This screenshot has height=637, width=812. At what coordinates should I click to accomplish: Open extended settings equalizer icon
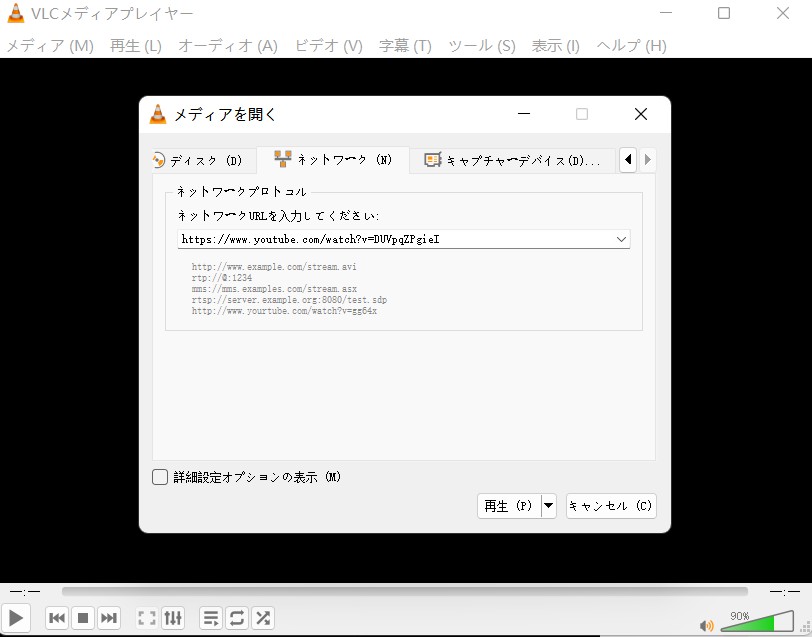[x=173, y=618]
